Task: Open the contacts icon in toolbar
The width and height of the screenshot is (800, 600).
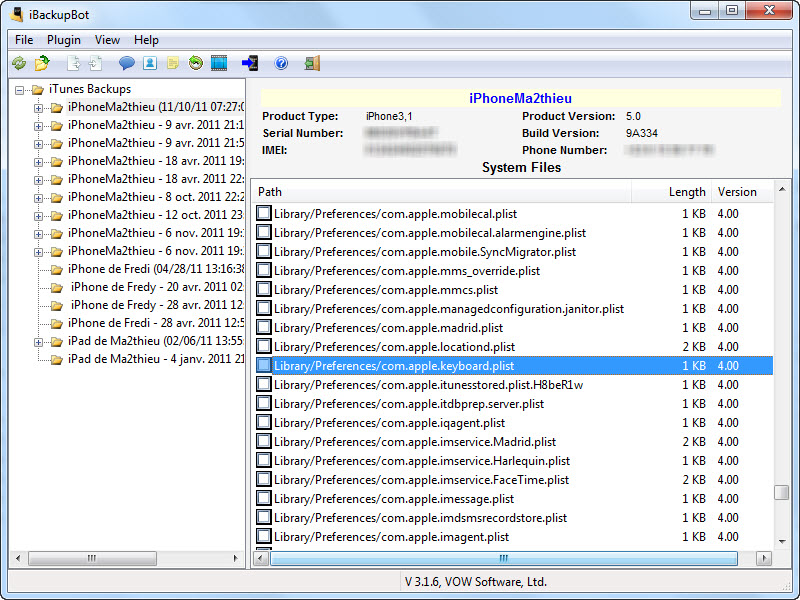Action: click(x=150, y=63)
